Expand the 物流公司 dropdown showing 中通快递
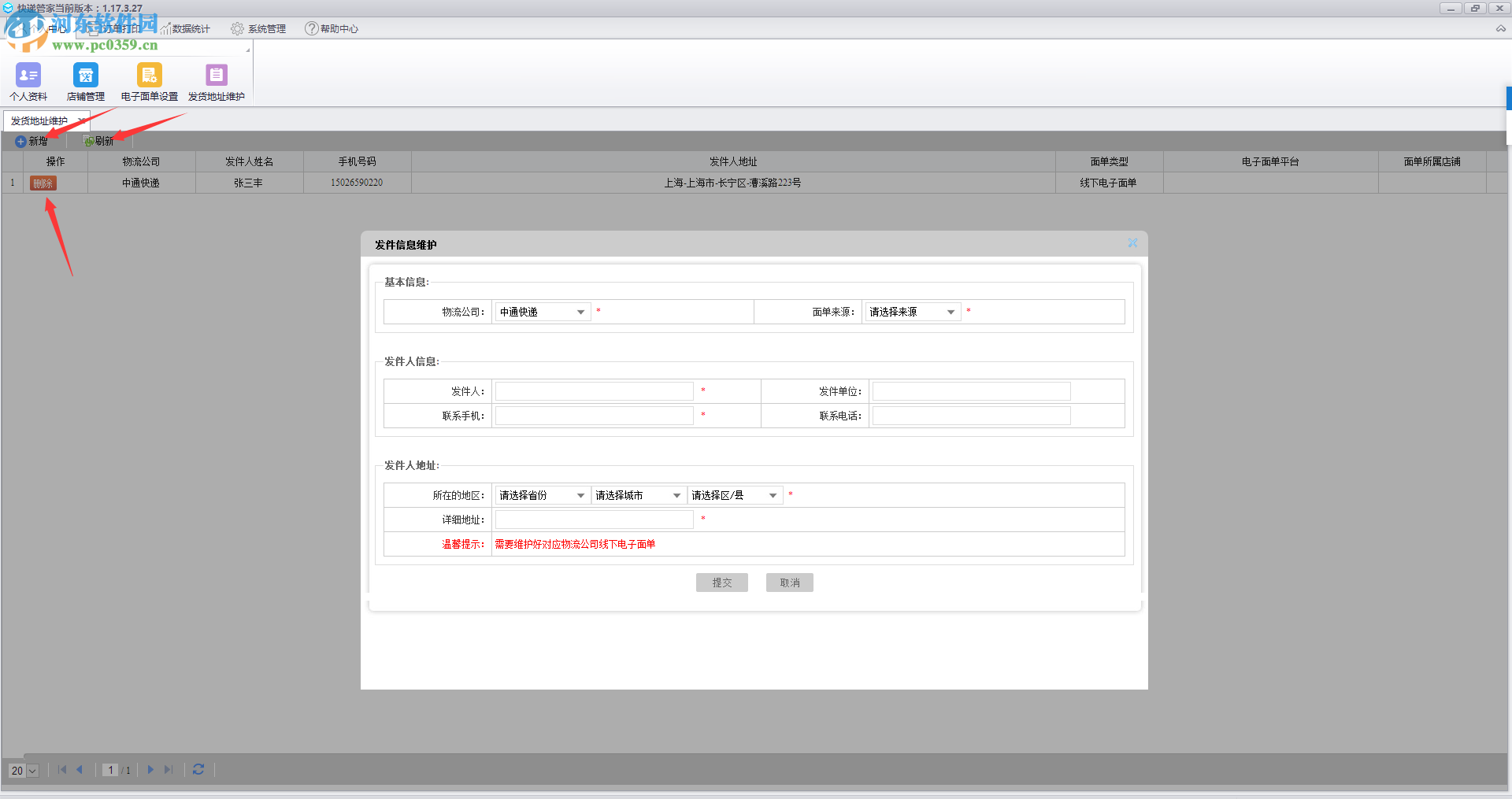The image size is (1512, 799). (x=543, y=312)
